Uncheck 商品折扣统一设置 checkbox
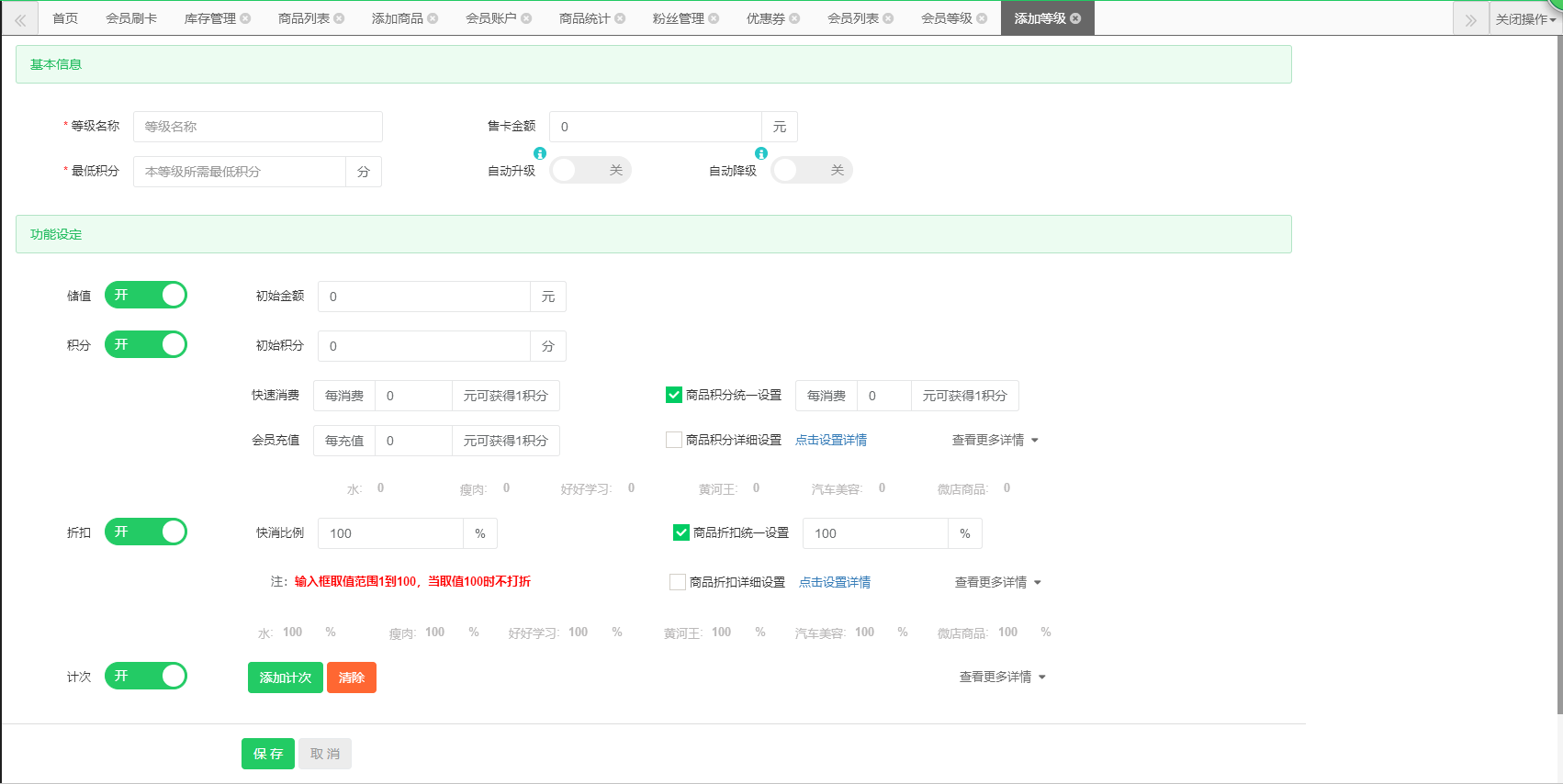Viewport: 1563px width, 784px height. coord(681,532)
